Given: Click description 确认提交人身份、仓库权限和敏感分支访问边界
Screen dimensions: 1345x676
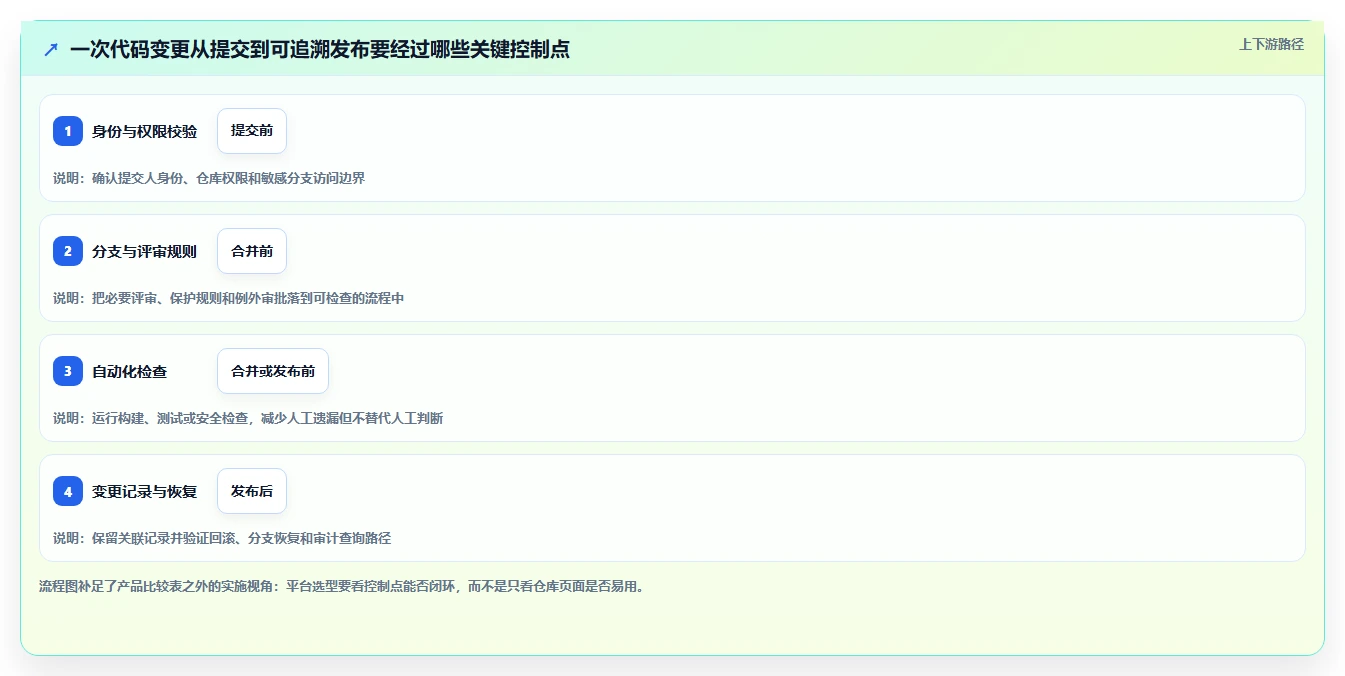Looking at the screenshot, I should (228, 178).
